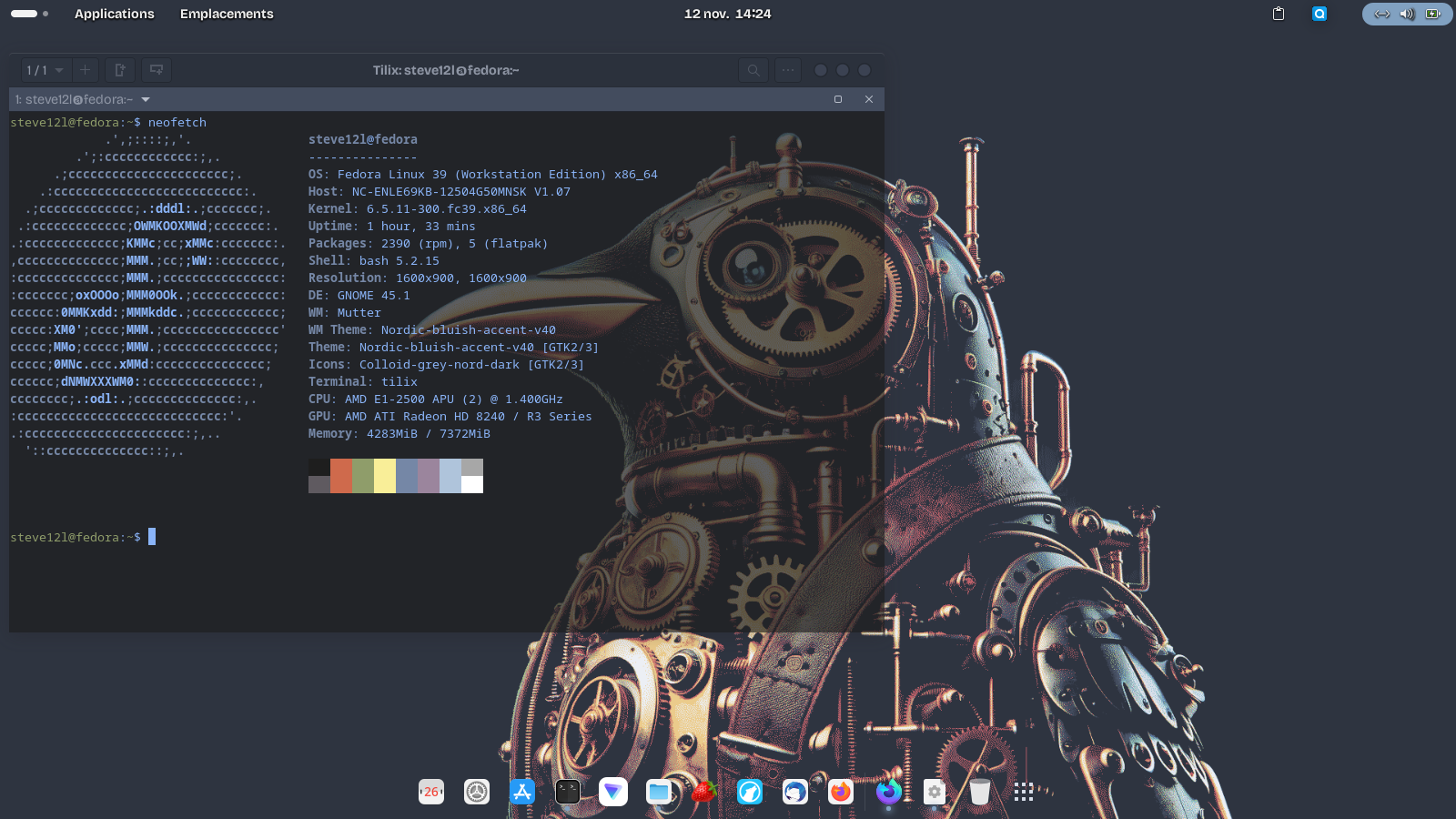Open the Files folder icon in dock
Viewport: 1456px width, 819px height.
659,792
